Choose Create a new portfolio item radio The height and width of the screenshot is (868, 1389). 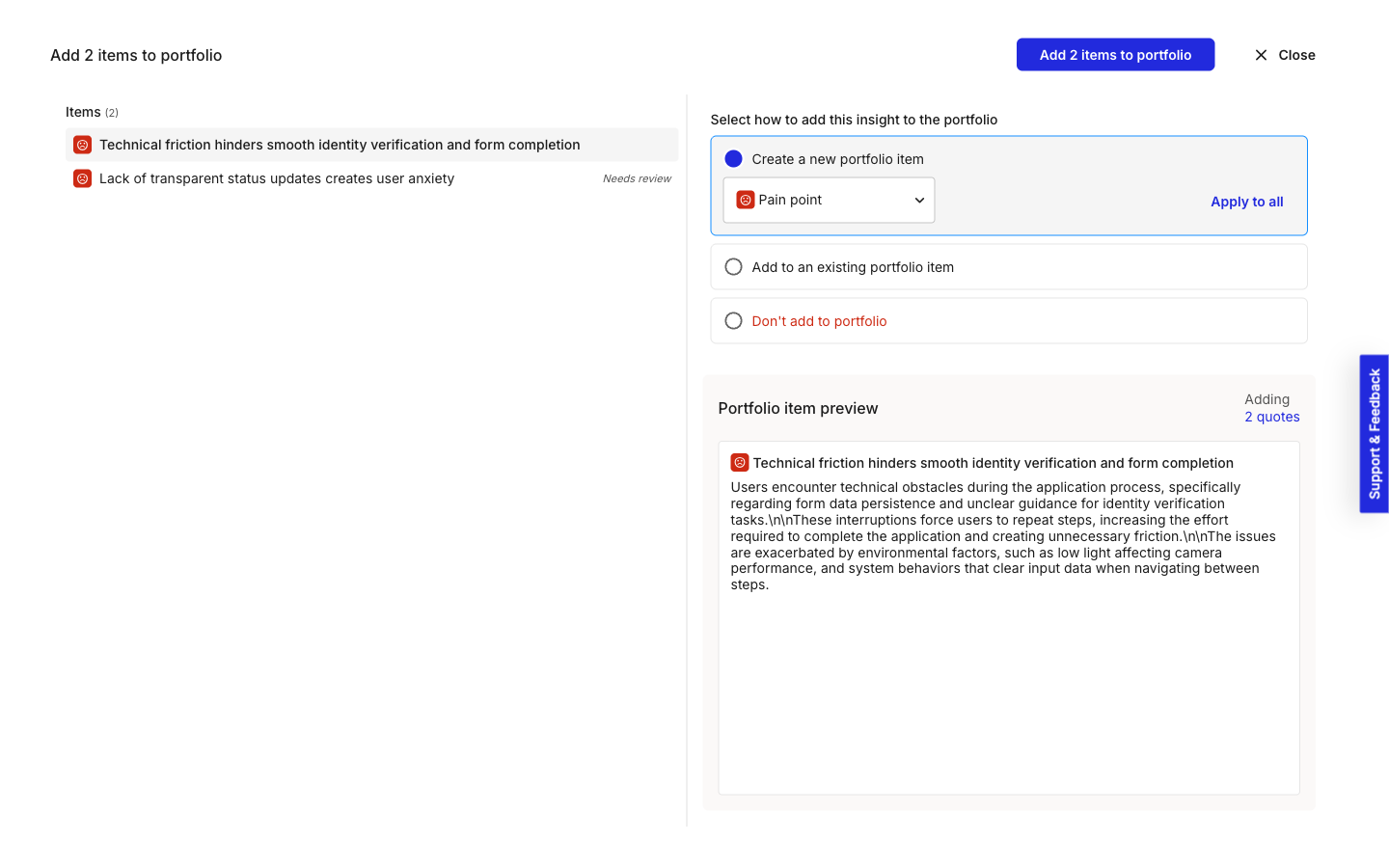pyautogui.click(x=734, y=159)
